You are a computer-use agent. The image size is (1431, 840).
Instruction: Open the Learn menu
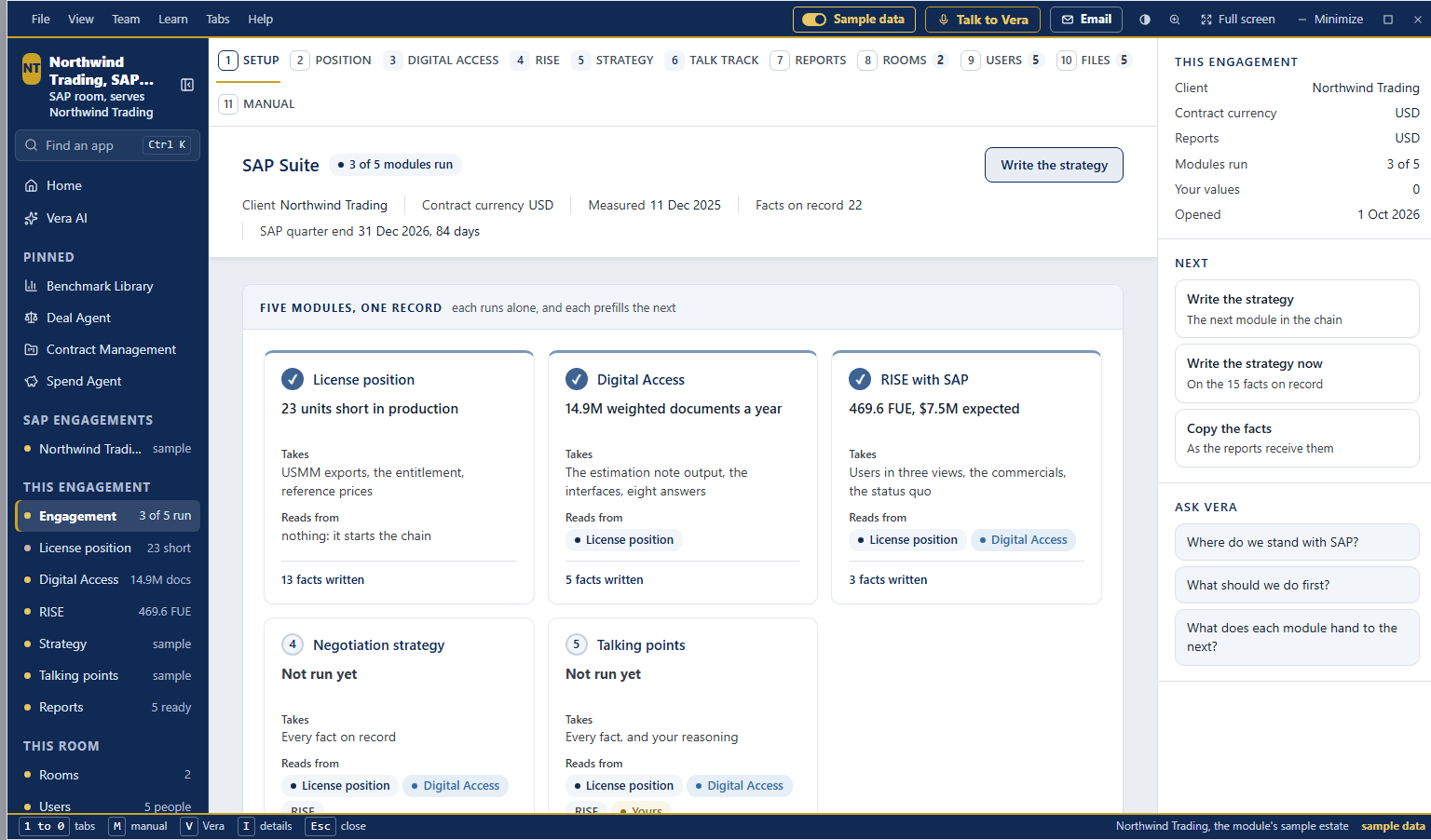point(173,19)
